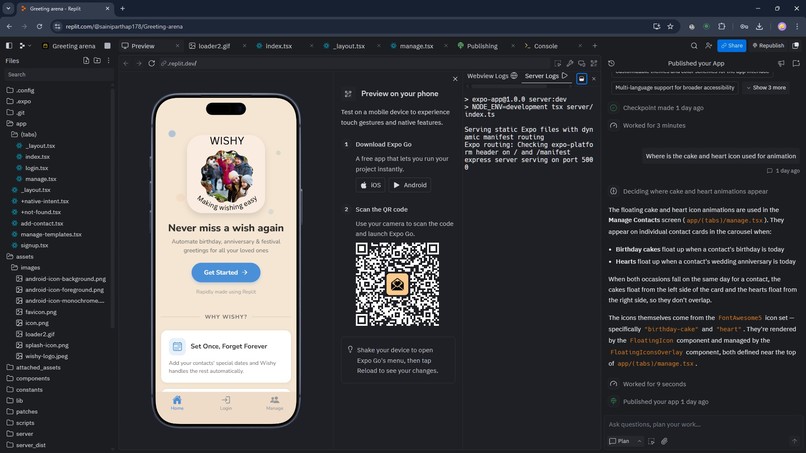Open the preview QR code expand icon
This screenshot has width=806, height=453.
tap(594, 63)
